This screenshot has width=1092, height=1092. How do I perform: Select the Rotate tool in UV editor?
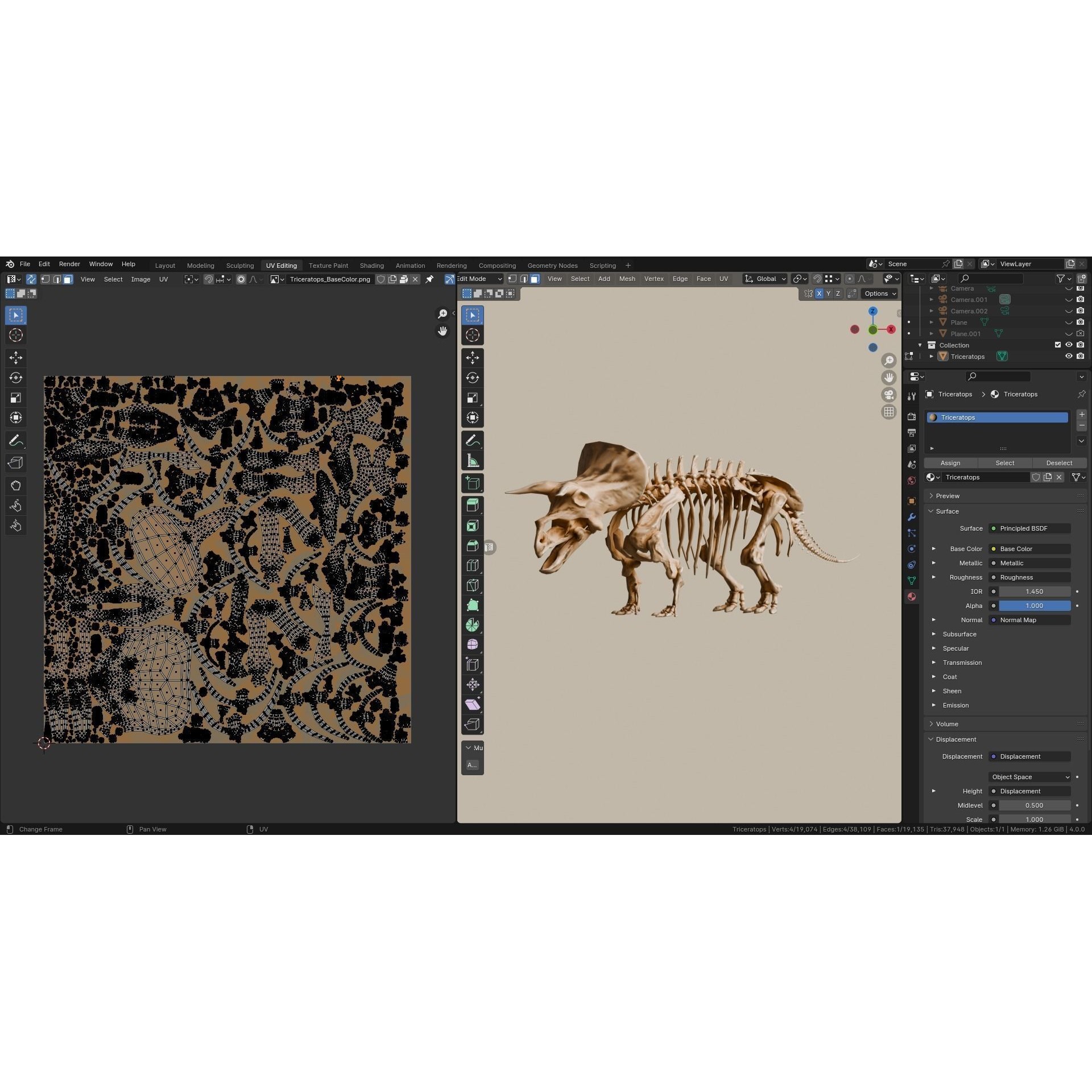16,378
